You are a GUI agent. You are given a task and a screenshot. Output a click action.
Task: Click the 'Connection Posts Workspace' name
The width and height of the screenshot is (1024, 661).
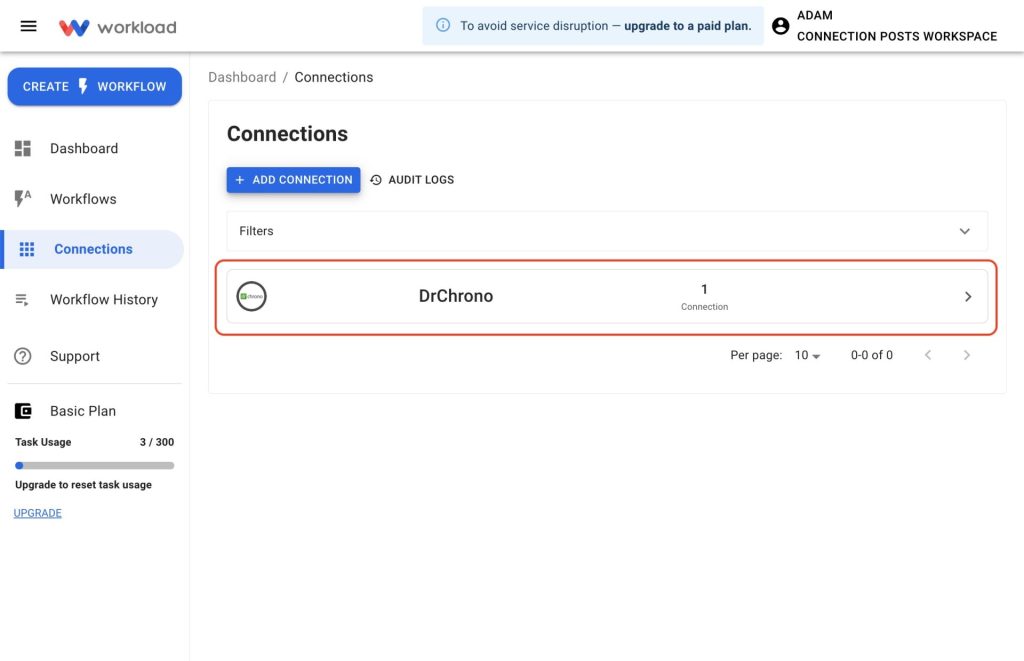click(x=897, y=37)
